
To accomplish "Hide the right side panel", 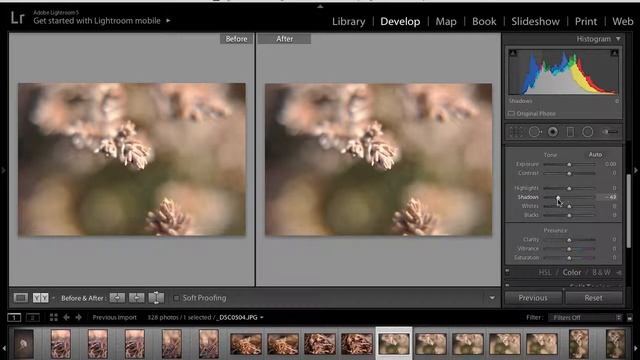I will coord(636,170).
